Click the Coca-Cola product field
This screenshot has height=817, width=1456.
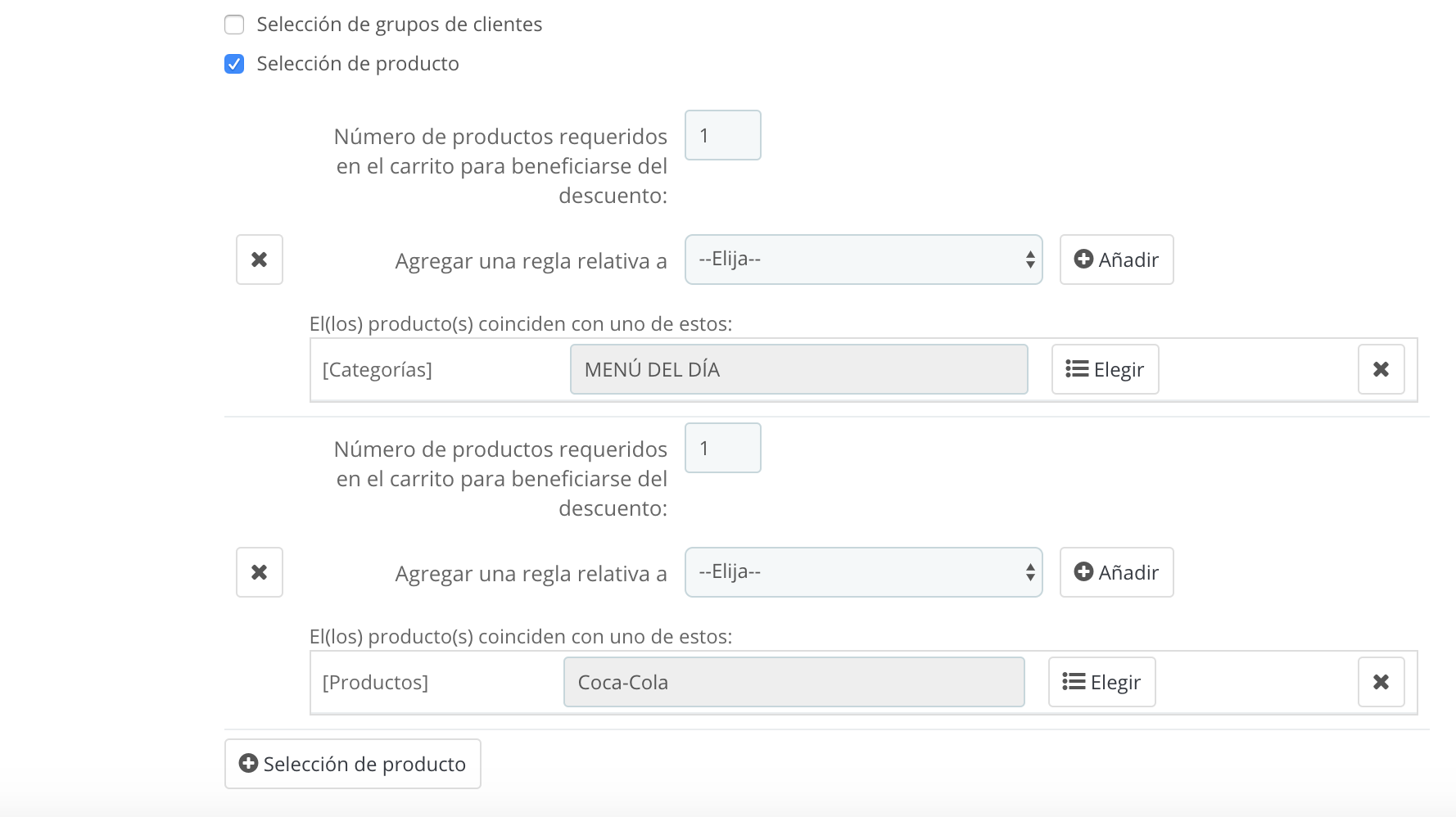[x=794, y=682]
